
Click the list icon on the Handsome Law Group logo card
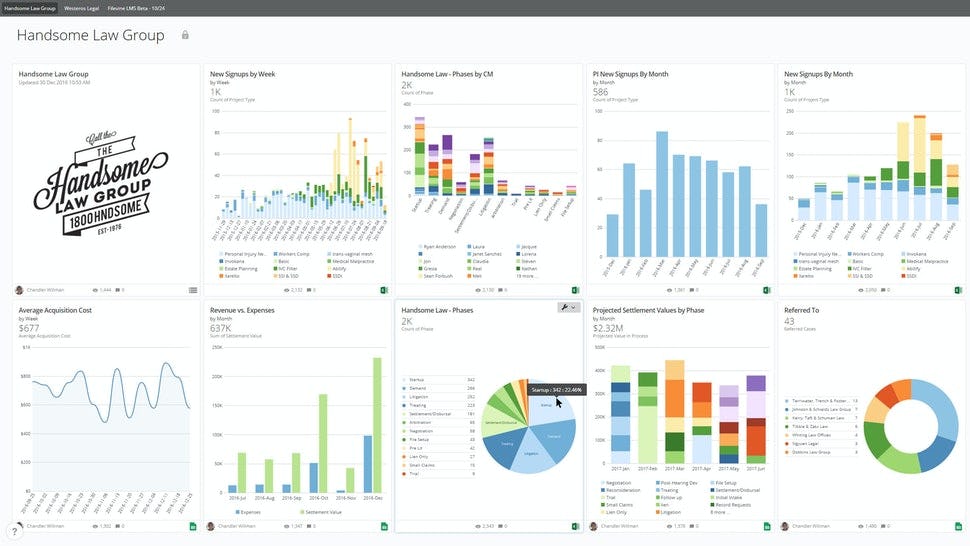click(193, 290)
